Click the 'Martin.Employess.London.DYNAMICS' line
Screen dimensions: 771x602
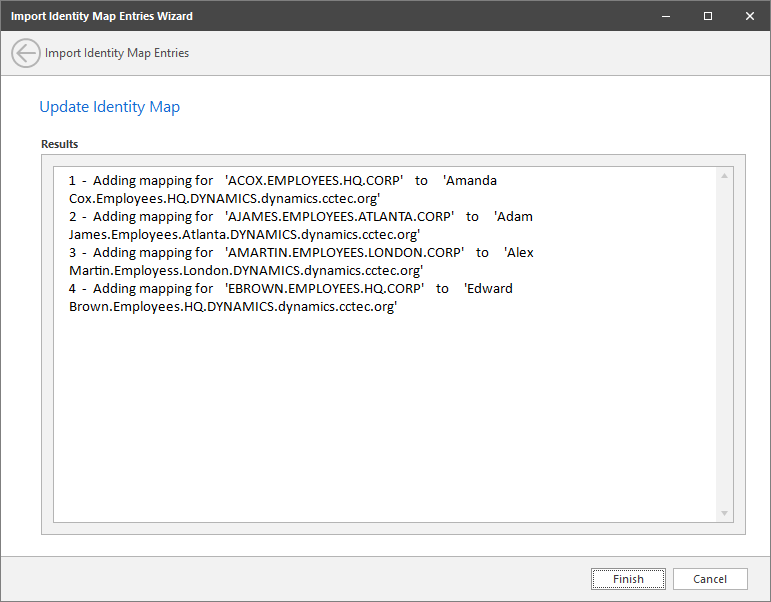[x=246, y=271]
